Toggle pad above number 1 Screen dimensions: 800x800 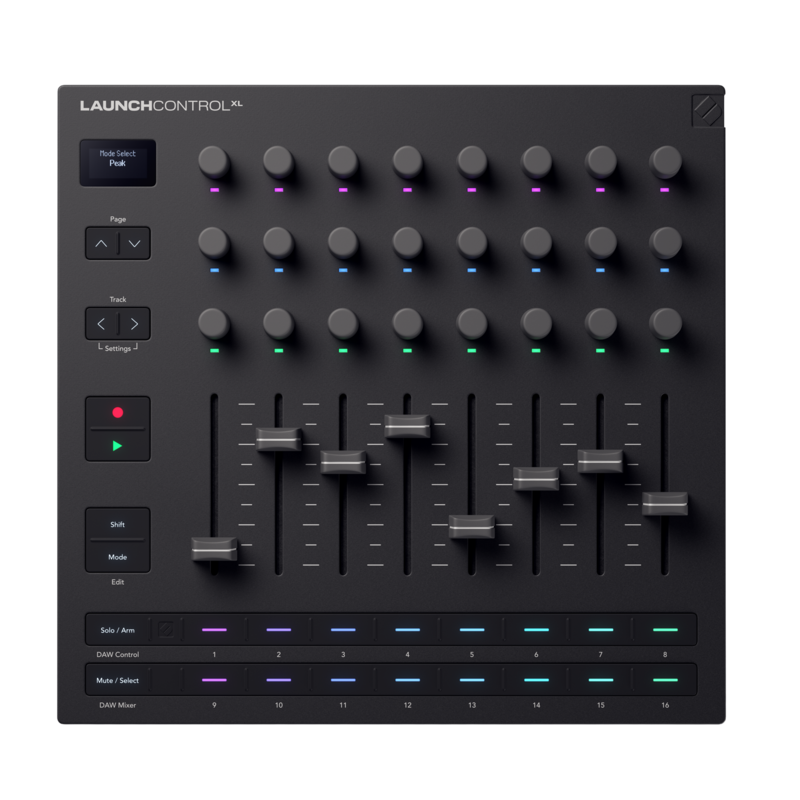coord(215,630)
